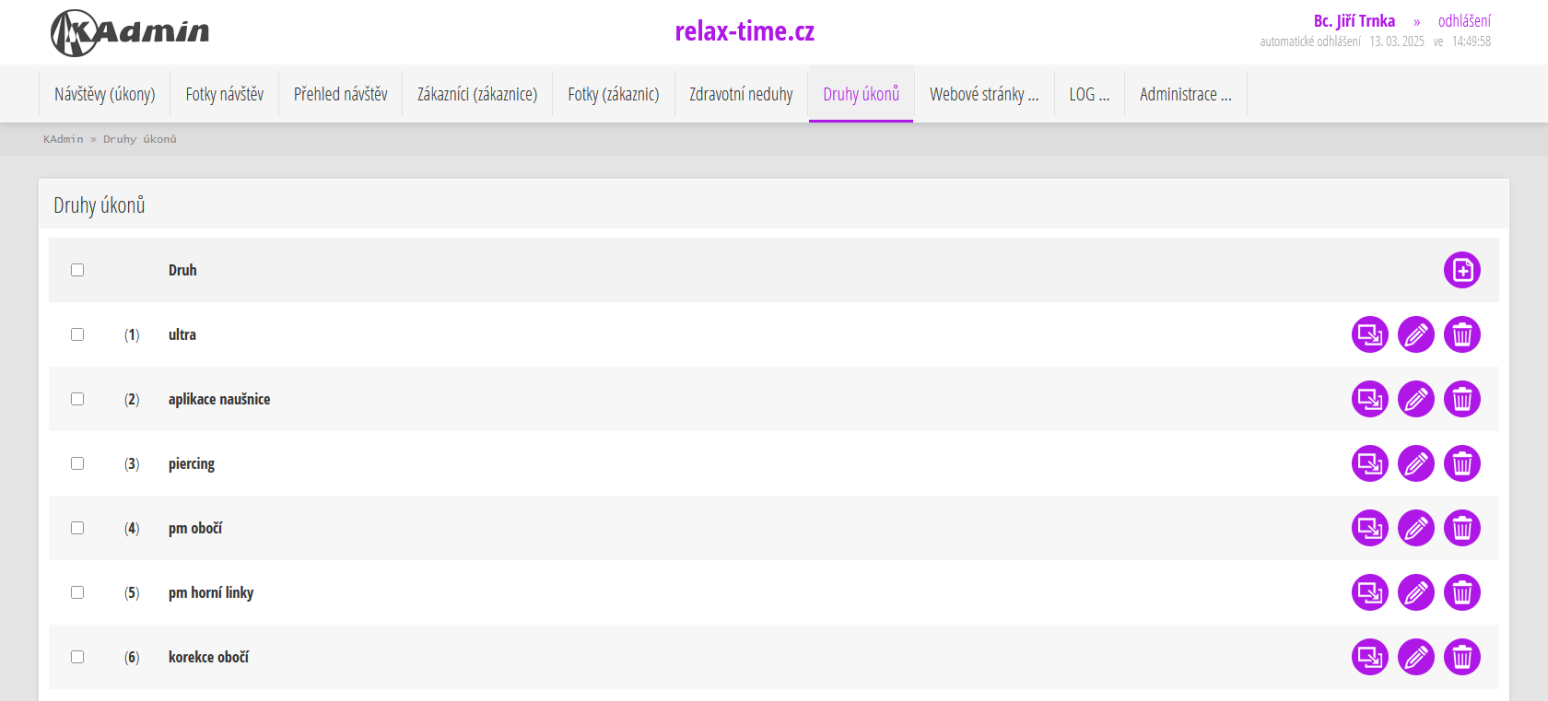Delete the pm obočí entry
The image size is (1548, 701).
[1461, 528]
